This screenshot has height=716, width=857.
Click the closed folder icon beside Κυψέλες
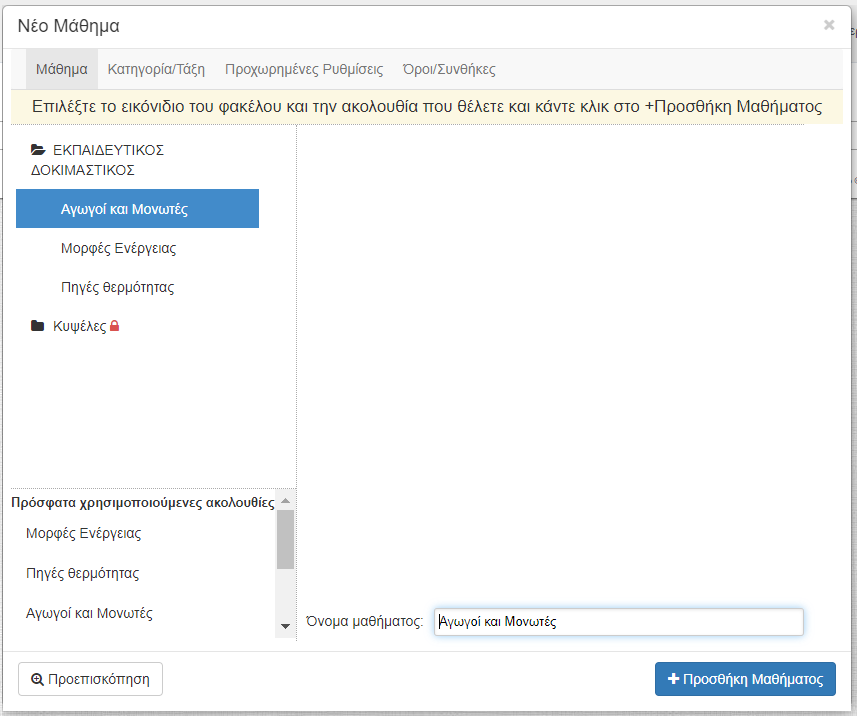tap(37, 326)
